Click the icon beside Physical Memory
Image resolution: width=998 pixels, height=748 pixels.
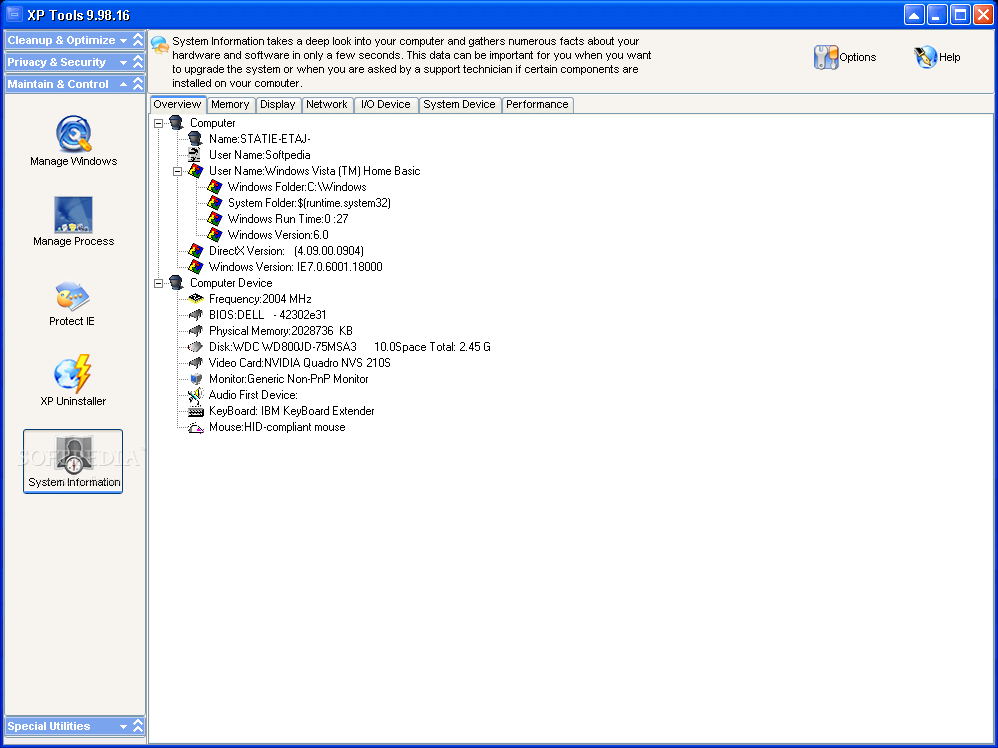tap(195, 331)
